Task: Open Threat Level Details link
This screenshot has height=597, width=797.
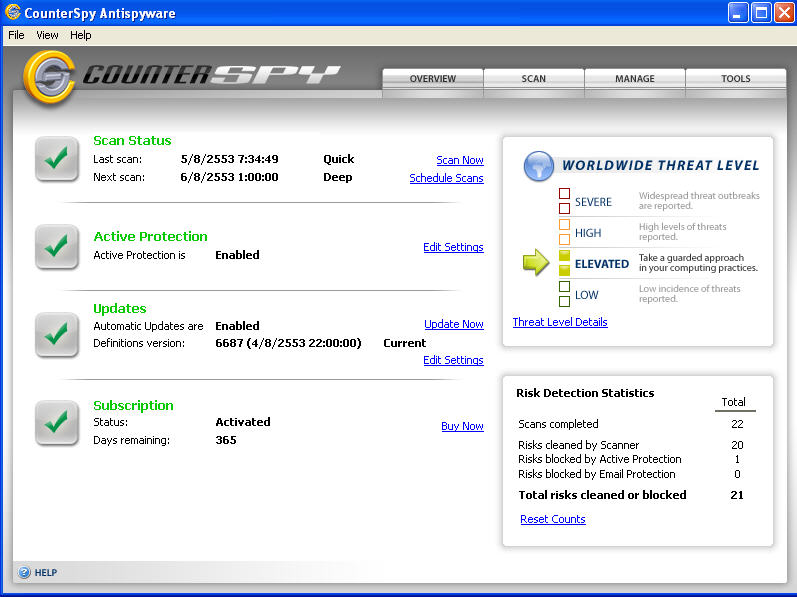Action: [560, 322]
